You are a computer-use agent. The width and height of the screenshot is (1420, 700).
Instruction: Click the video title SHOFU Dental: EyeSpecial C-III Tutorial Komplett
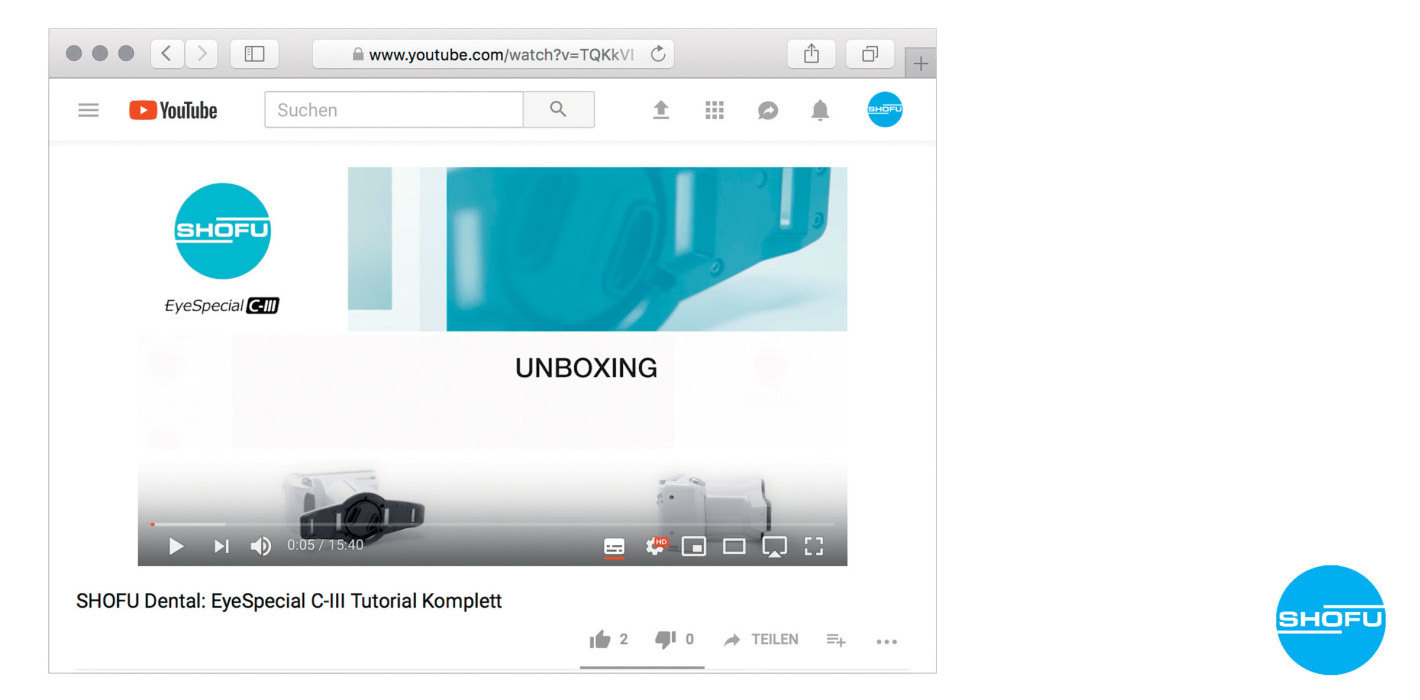pyautogui.click(x=289, y=601)
